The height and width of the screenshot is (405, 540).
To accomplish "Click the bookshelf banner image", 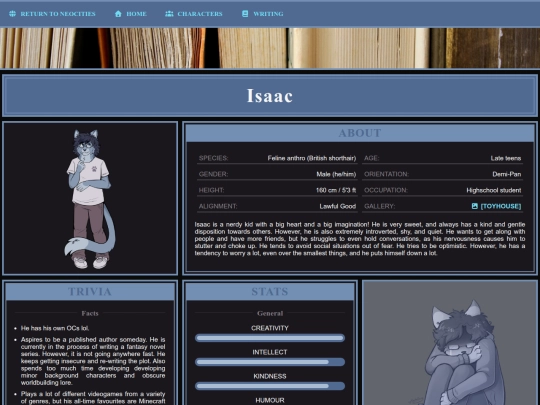I will click(x=270, y=48).
